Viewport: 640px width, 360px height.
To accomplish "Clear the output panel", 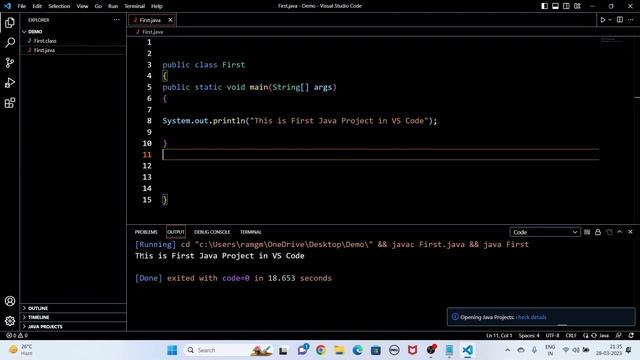I will click(x=587, y=232).
